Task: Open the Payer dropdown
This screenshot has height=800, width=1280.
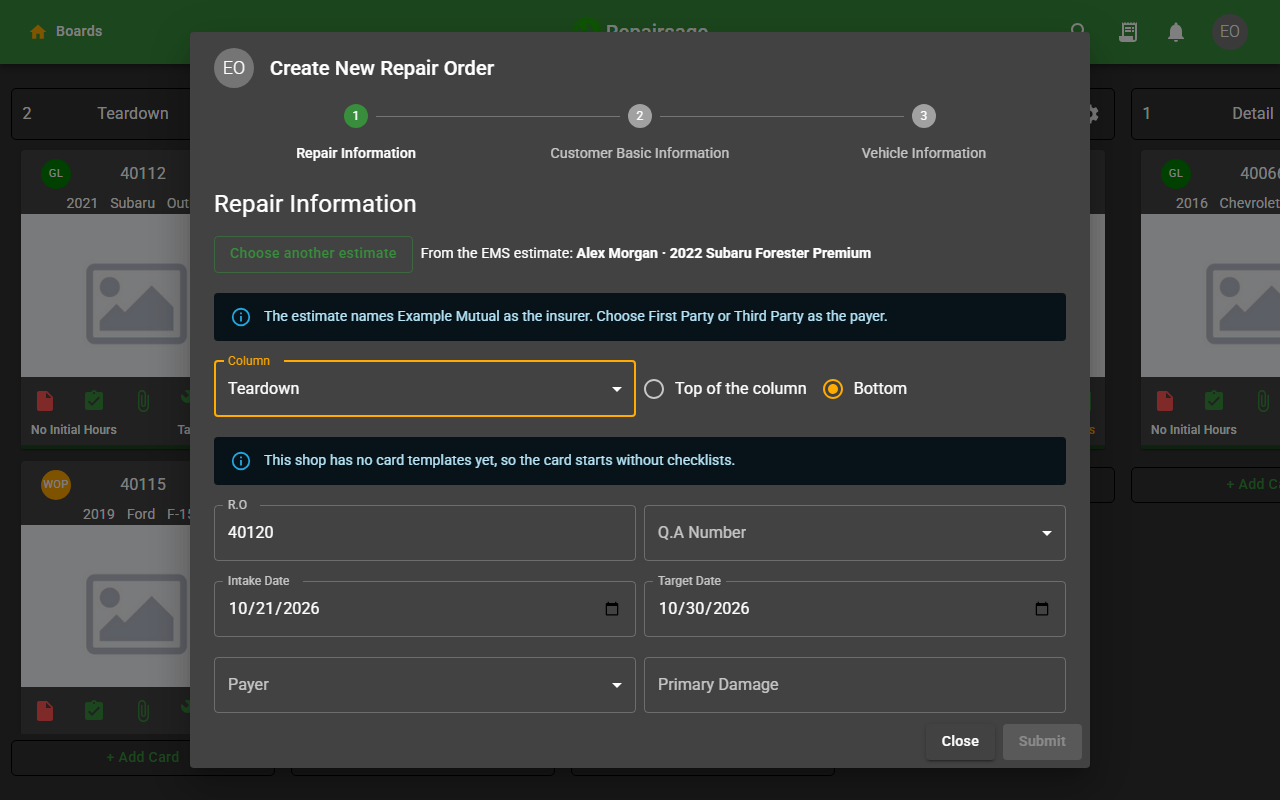Action: tap(425, 685)
